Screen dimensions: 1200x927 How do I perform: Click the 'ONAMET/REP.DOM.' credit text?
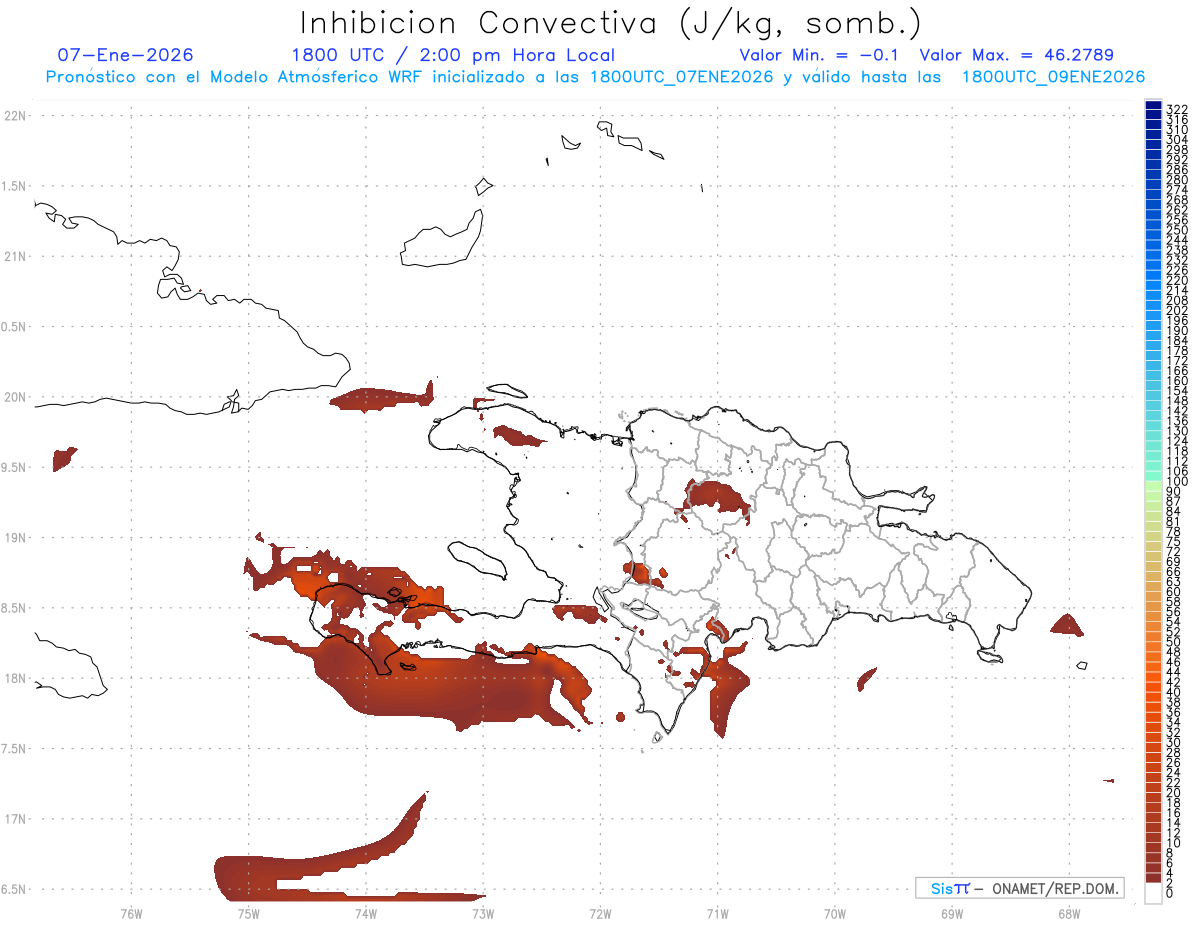[1055, 889]
